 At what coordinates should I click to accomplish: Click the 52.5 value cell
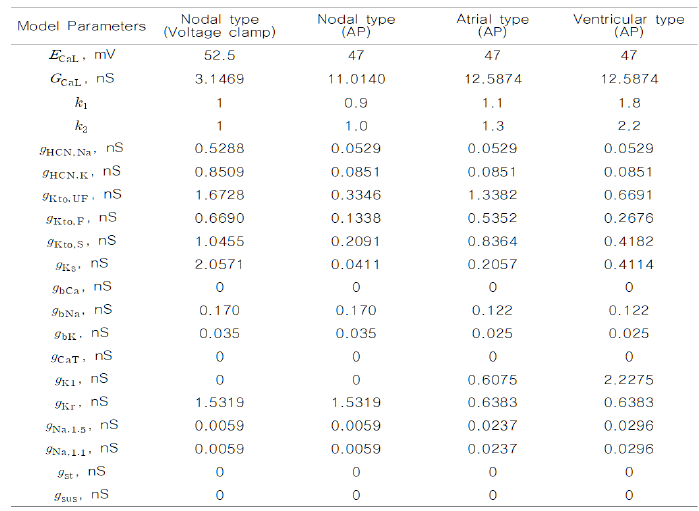click(219, 59)
